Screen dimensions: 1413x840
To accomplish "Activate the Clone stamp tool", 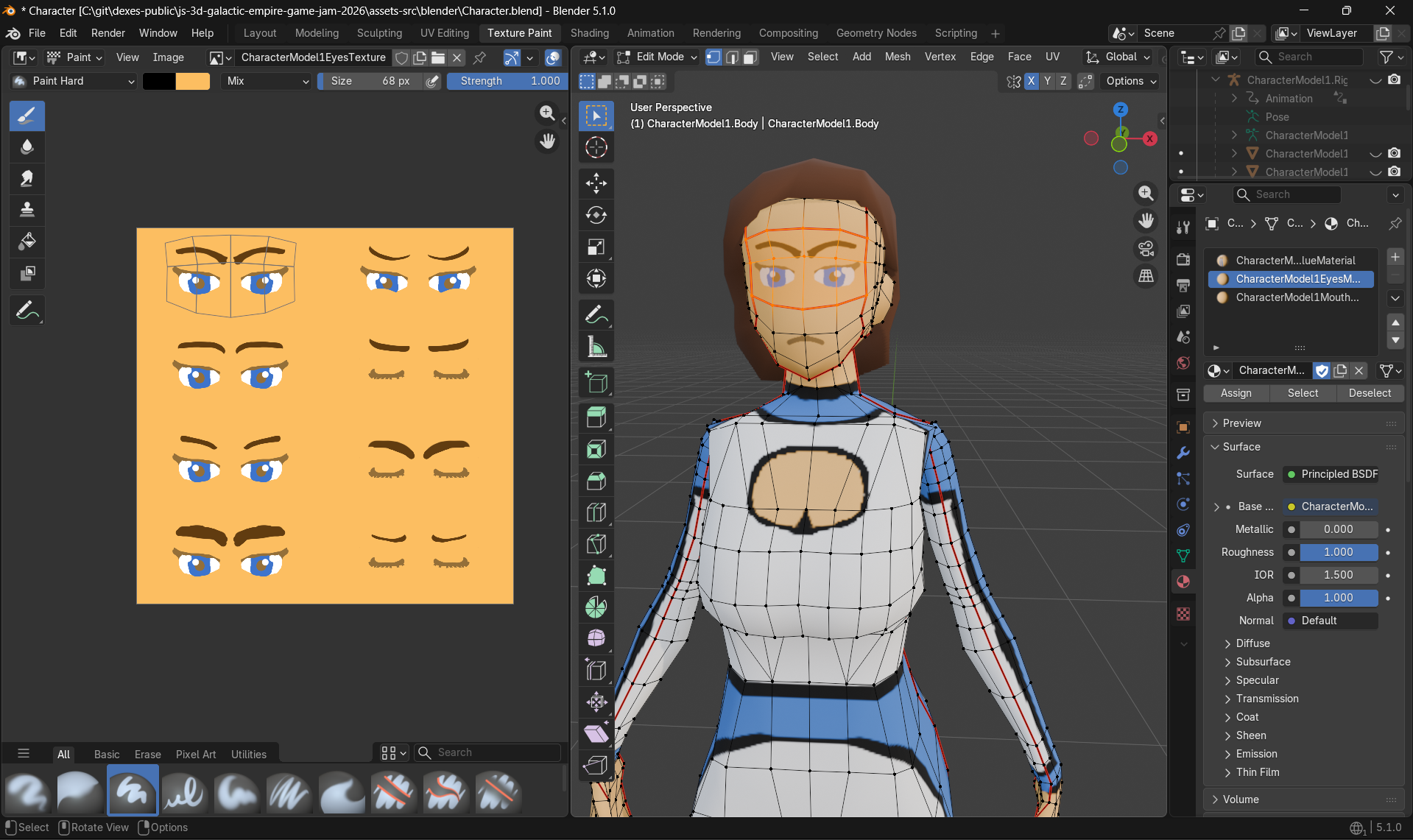I will coord(27,210).
